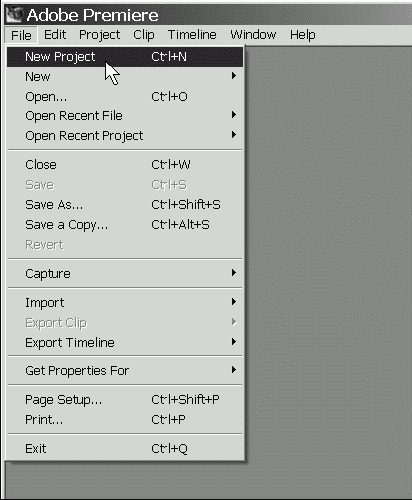Open Get Properties For submenu

point(125,371)
